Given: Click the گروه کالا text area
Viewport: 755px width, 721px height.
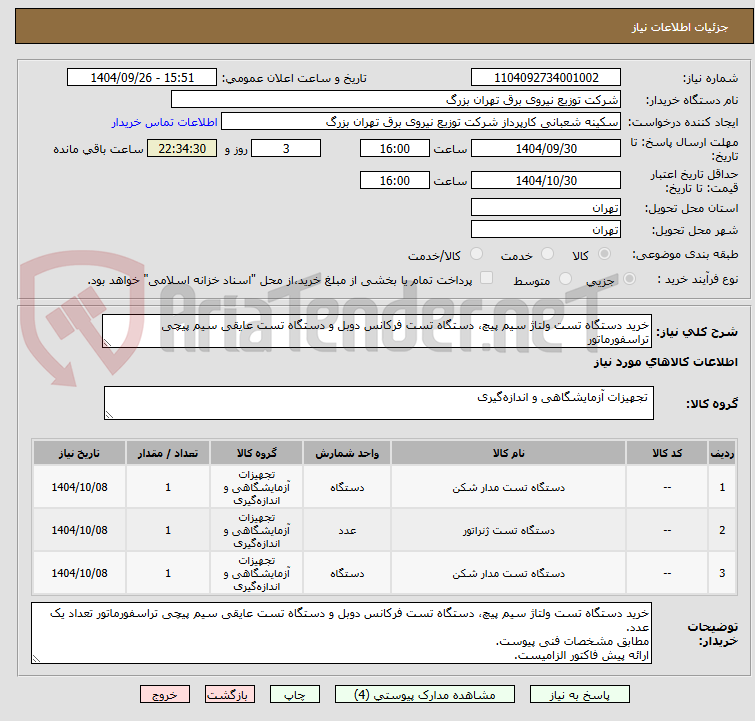Looking at the screenshot, I should pos(378,403).
